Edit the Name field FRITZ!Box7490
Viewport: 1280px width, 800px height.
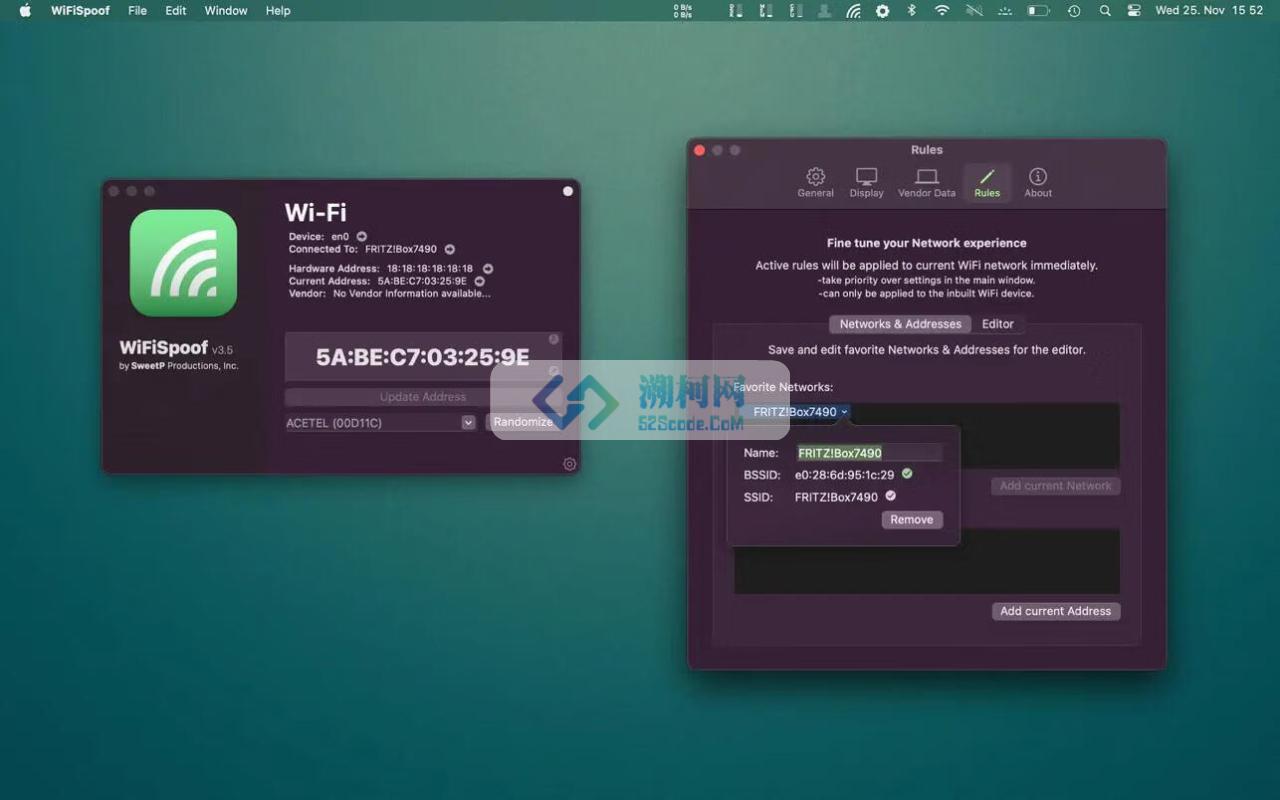click(869, 453)
